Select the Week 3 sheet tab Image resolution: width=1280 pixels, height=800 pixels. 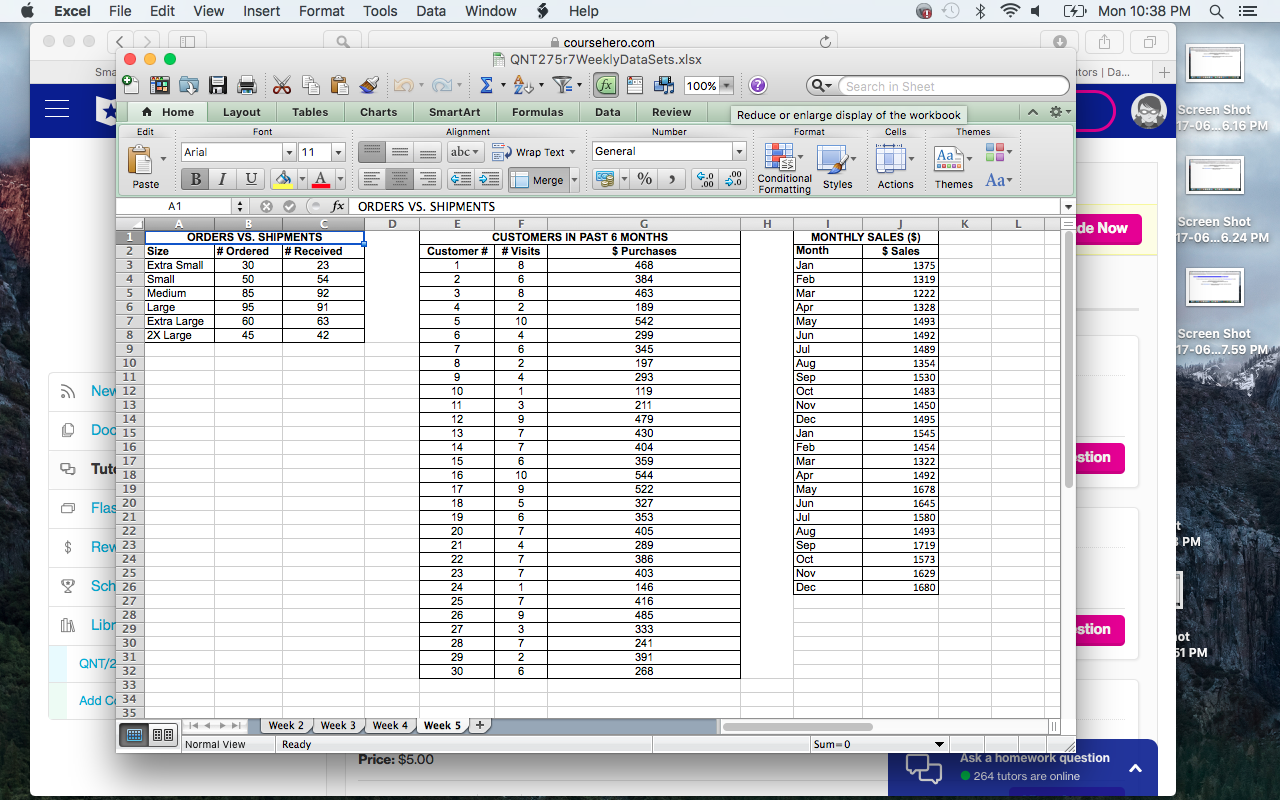339,725
